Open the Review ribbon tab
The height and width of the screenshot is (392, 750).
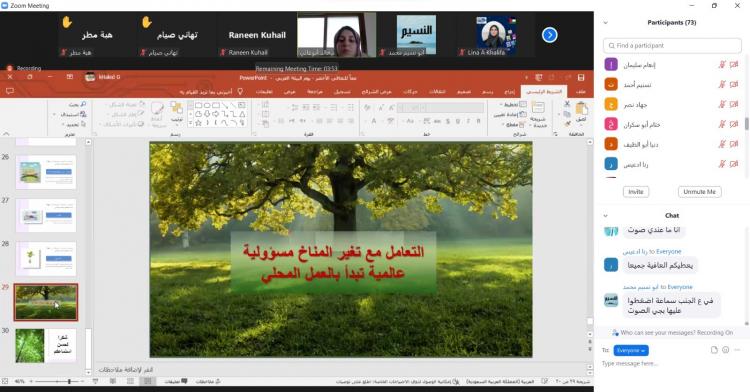point(315,91)
